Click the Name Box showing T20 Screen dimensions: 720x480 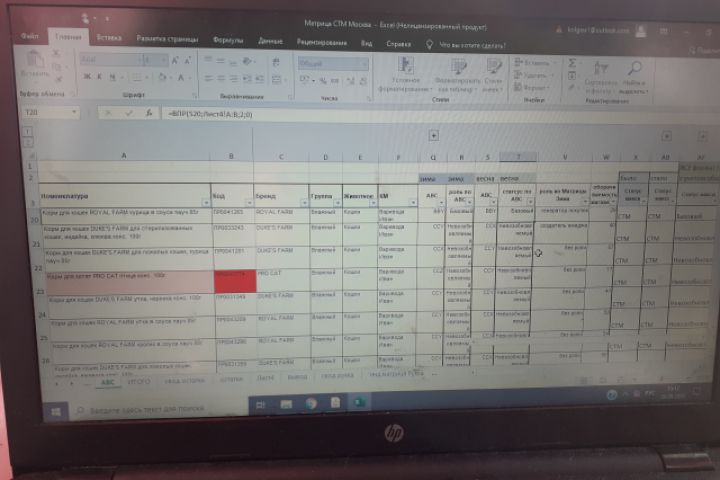click(x=49, y=112)
